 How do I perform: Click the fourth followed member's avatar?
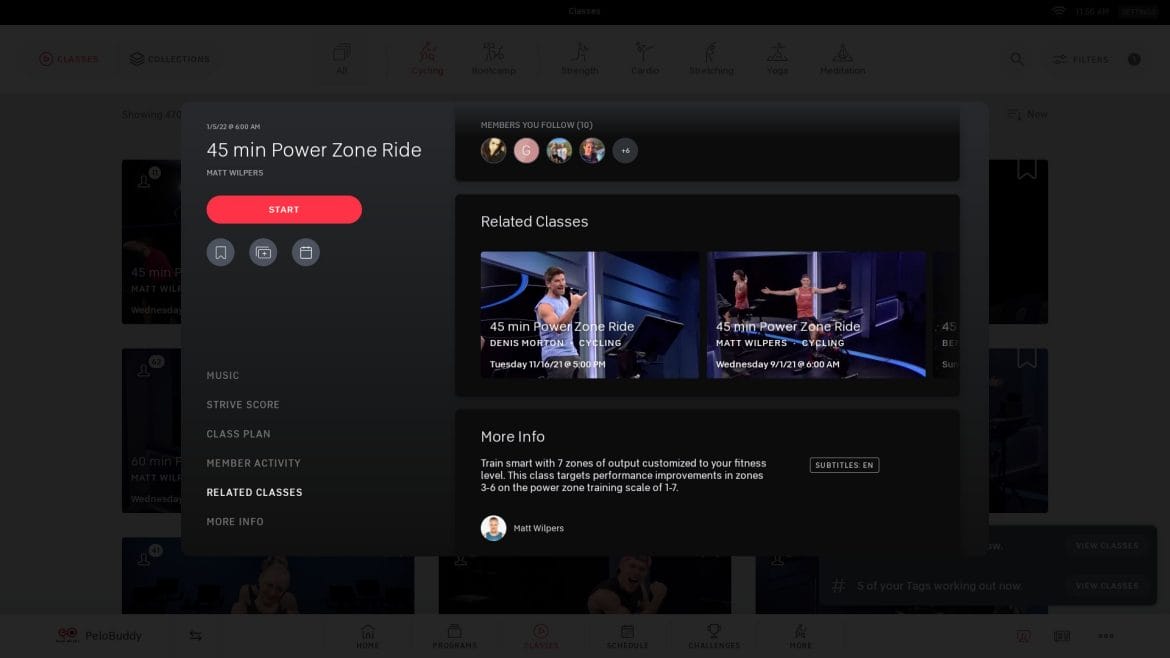[x=592, y=151]
